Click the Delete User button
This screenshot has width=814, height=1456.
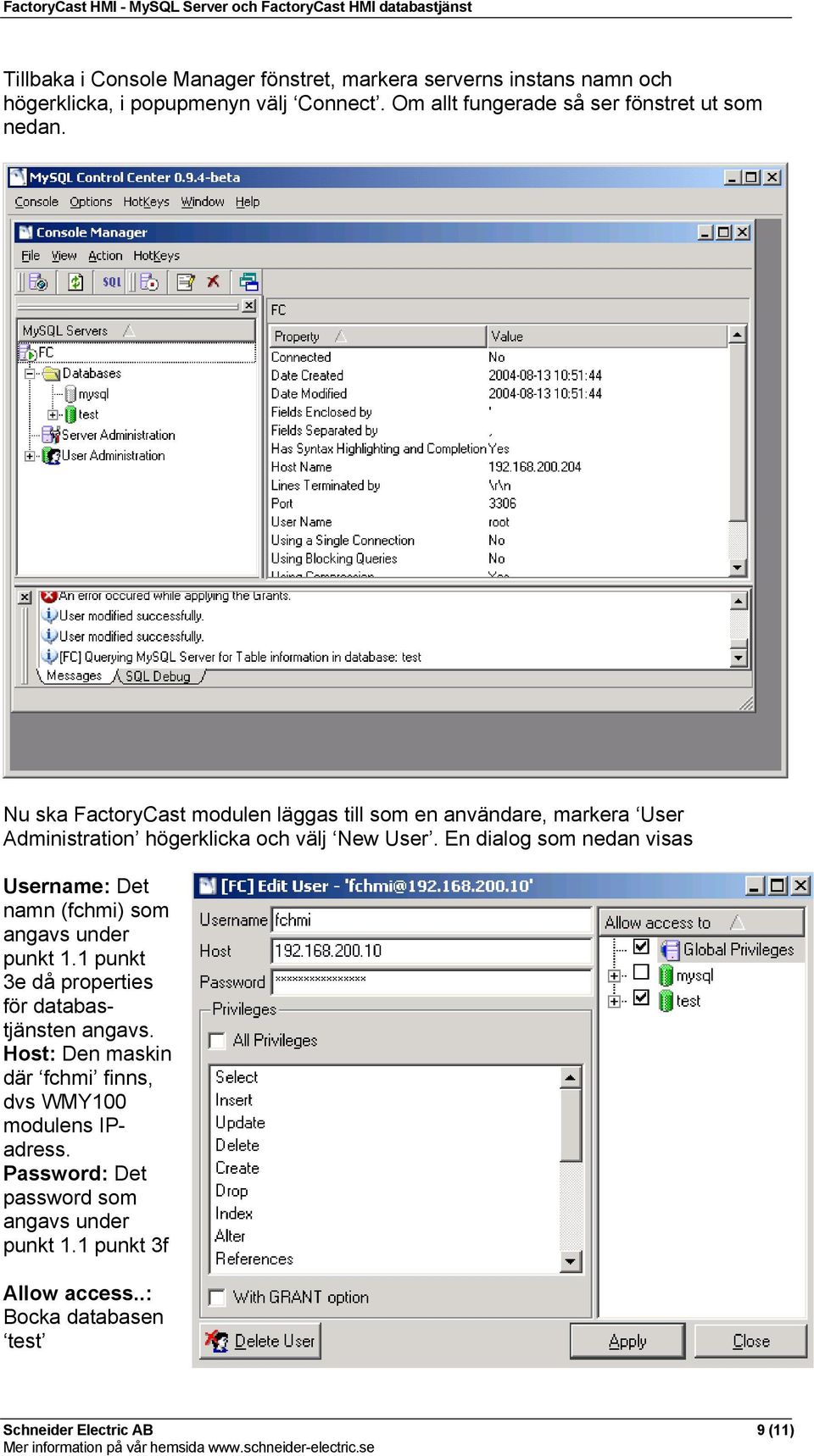(x=261, y=1341)
